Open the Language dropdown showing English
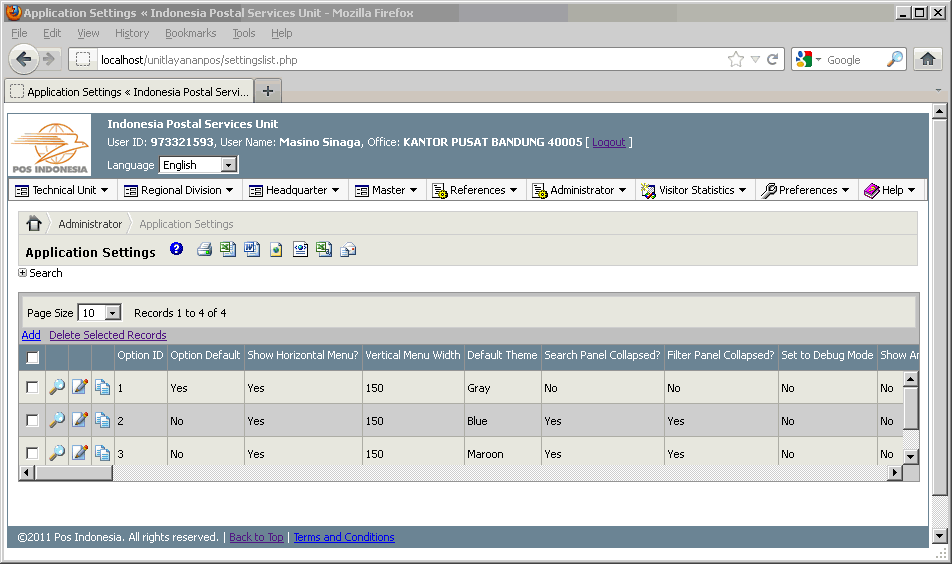This screenshot has height=564, width=952. pos(199,165)
